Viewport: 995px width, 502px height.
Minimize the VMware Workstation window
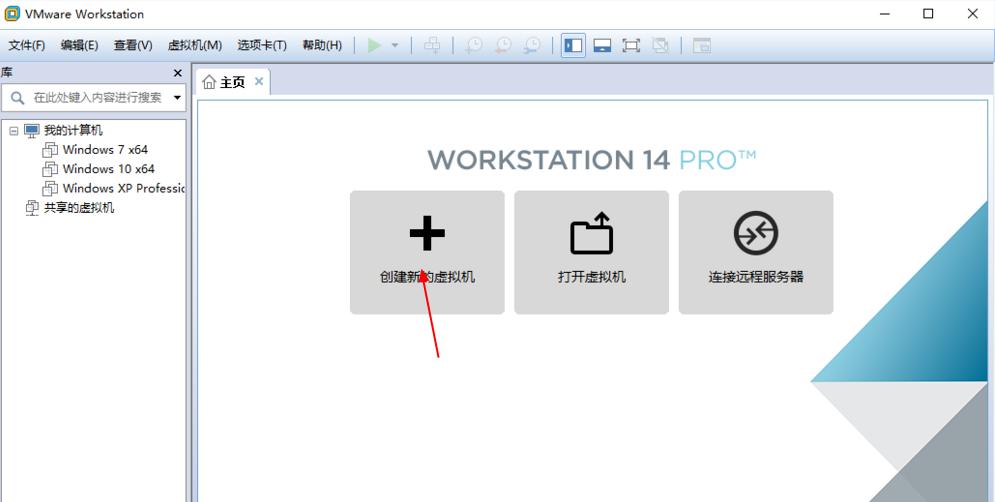(x=883, y=13)
